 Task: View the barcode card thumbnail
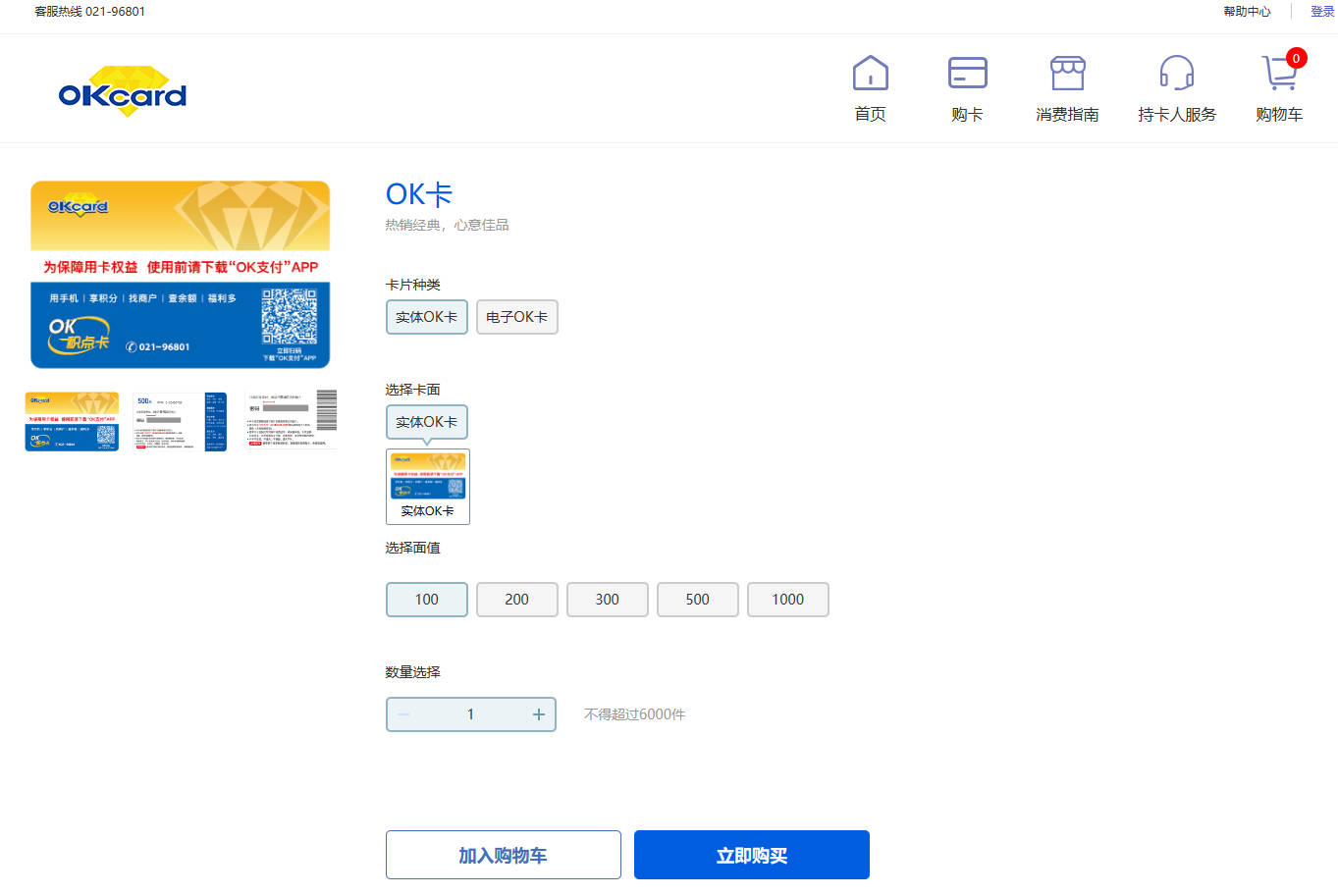coord(291,420)
